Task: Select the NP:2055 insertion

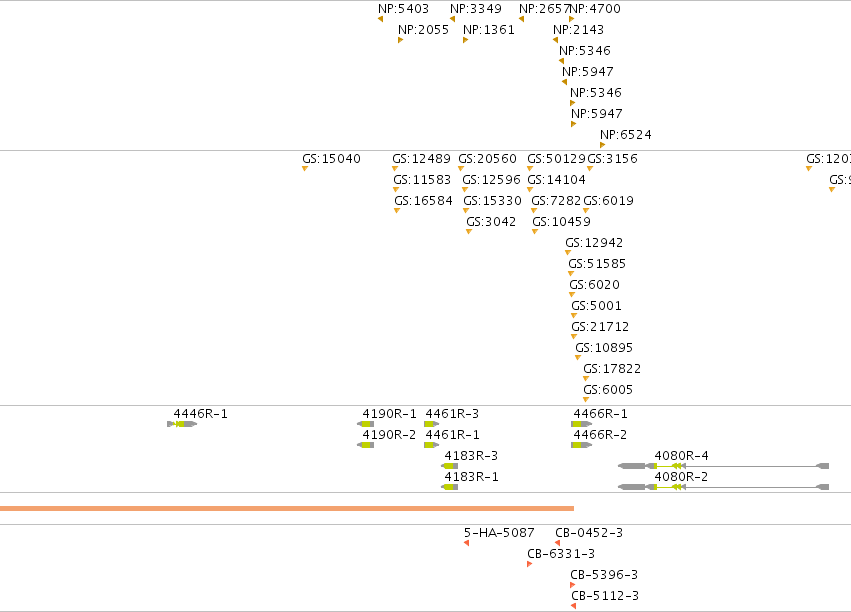Action: (x=401, y=40)
